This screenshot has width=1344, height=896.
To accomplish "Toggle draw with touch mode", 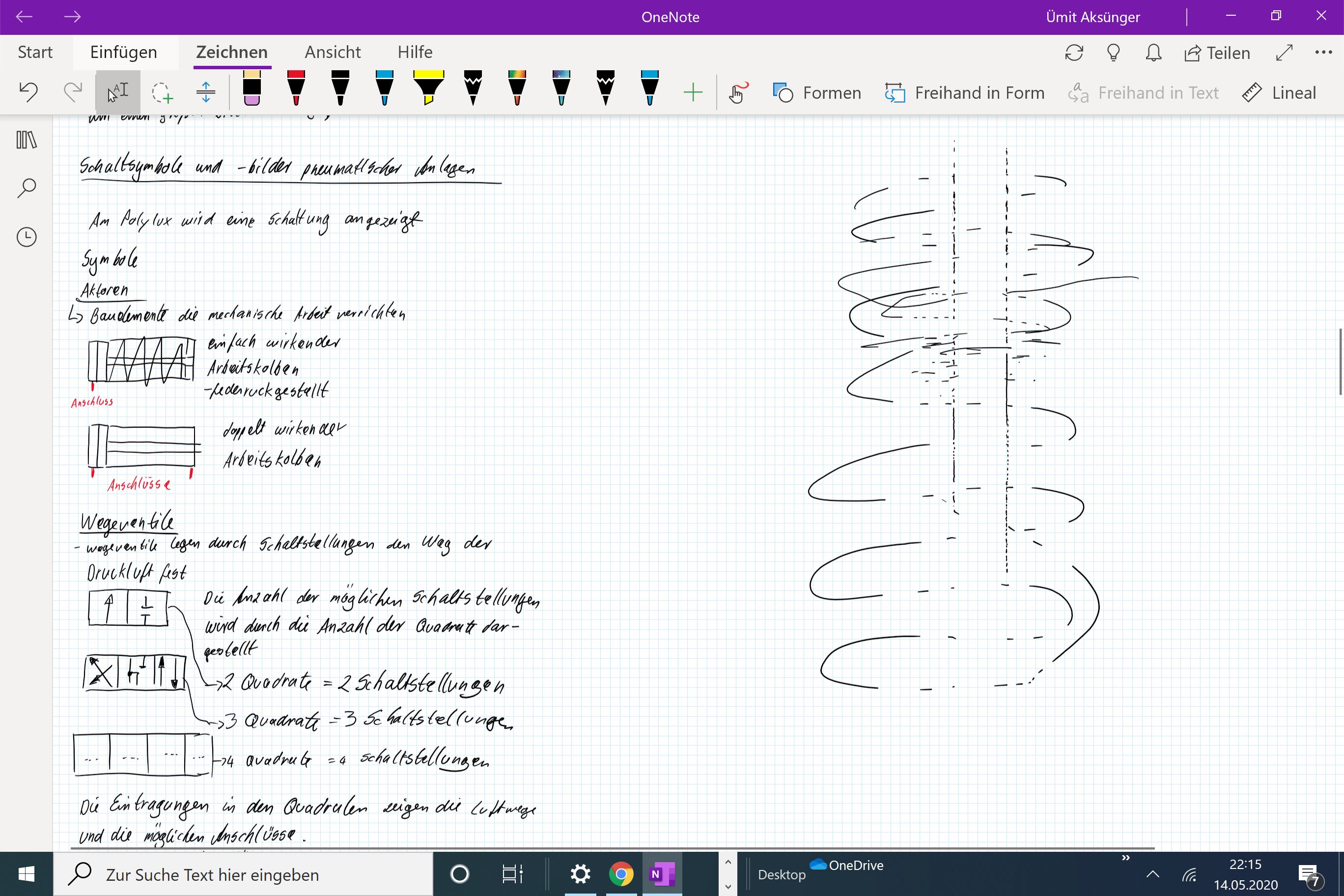I will click(738, 92).
